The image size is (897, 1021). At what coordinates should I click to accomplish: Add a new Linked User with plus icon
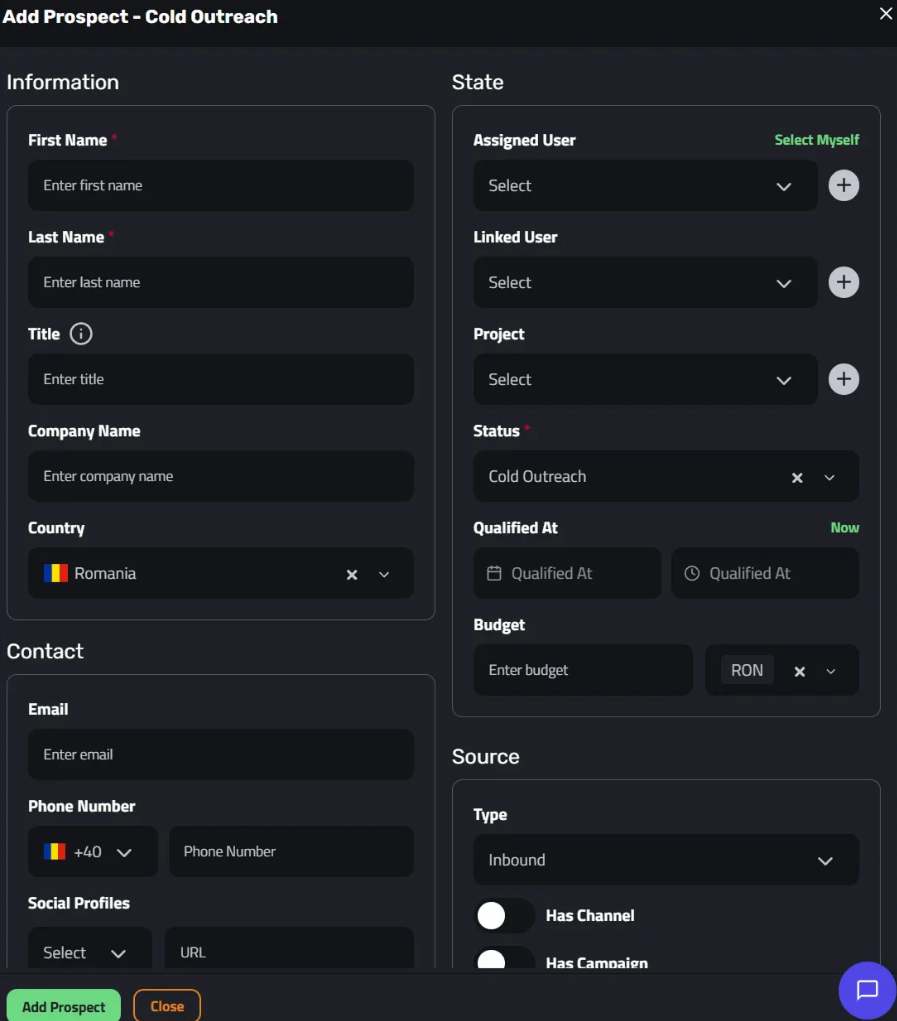(844, 283)
